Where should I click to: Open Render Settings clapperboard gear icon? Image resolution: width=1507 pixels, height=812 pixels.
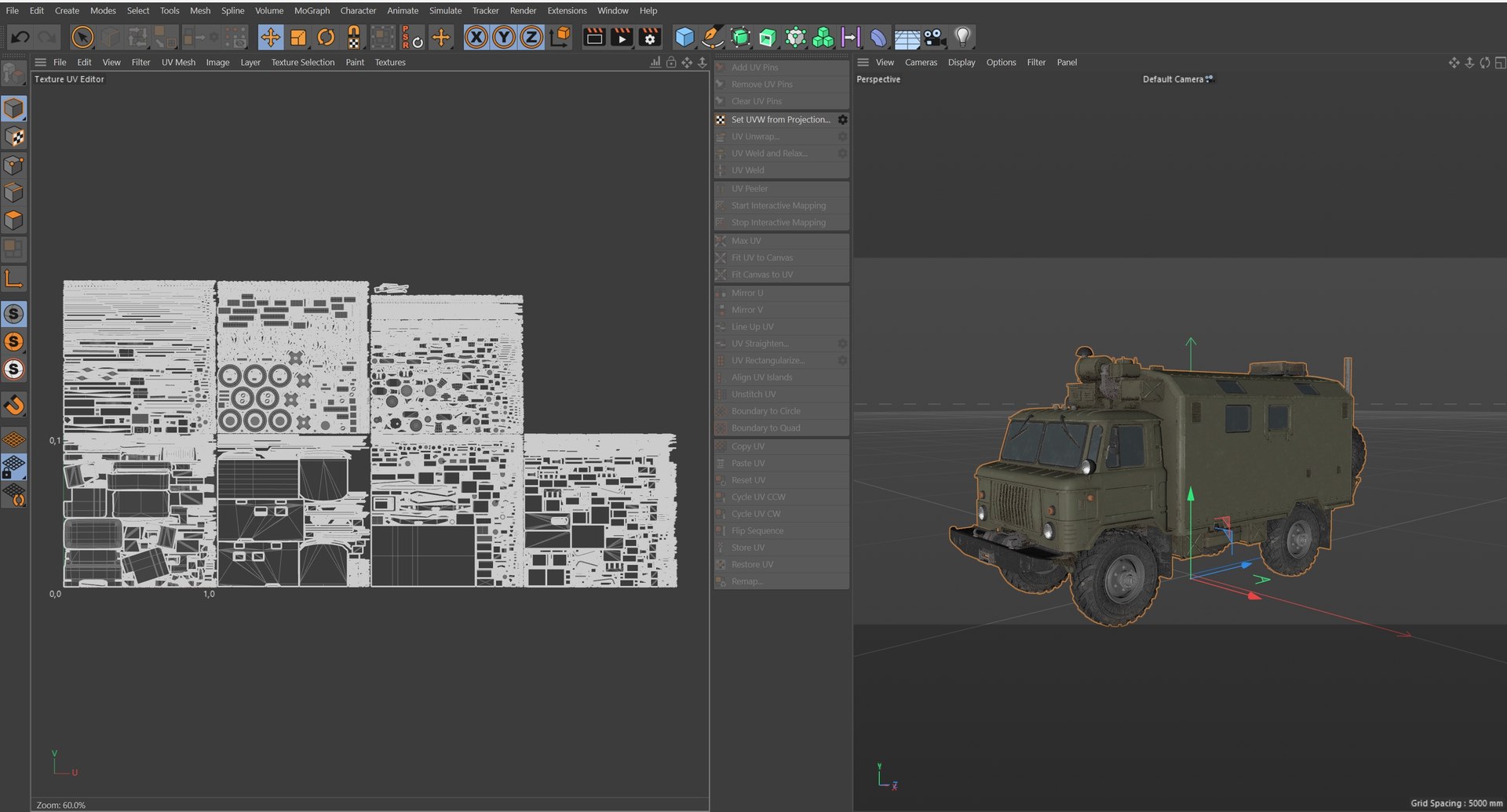tap(650, 37)
